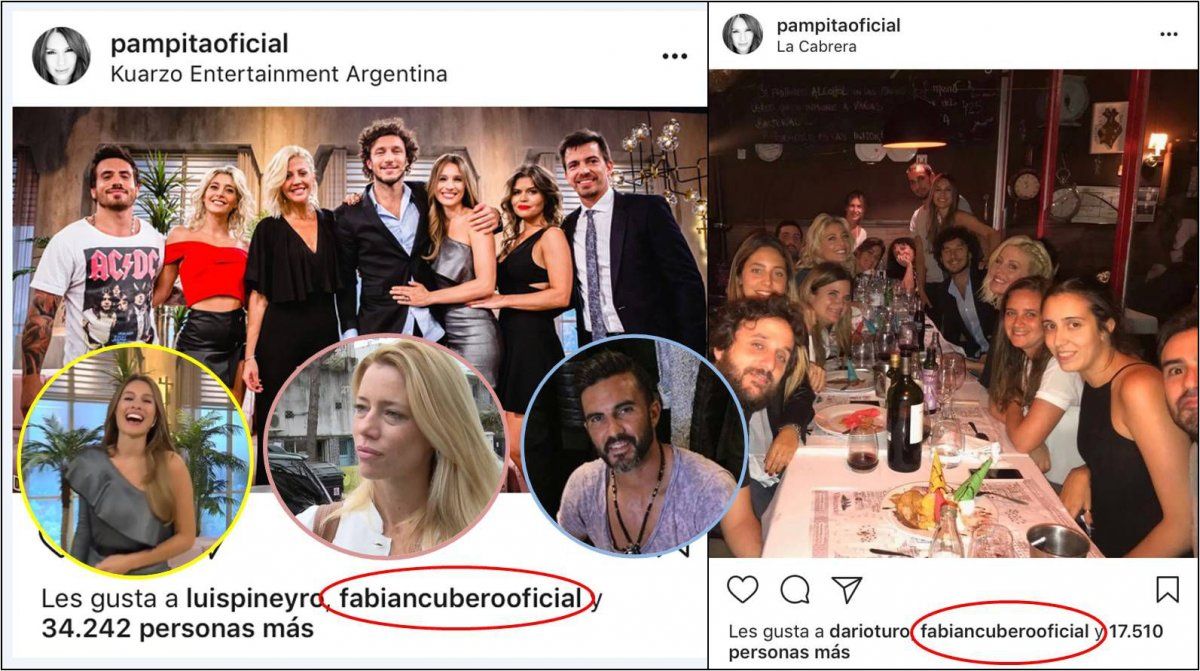Click pampitaoficial avatar on the left post

[x=61, y=57]
